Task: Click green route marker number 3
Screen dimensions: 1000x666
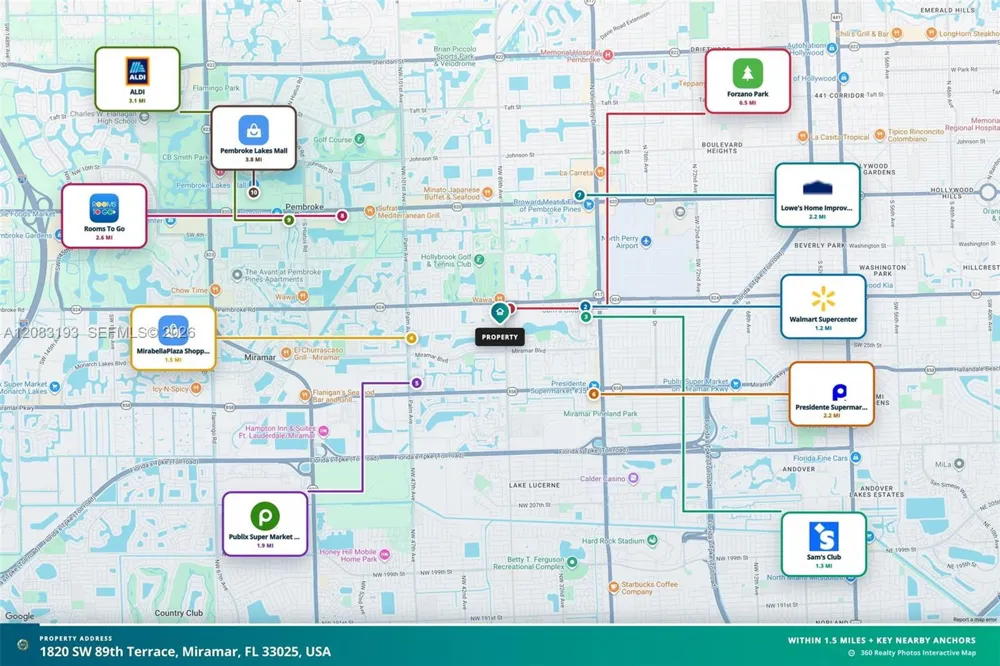Action: 585,316
